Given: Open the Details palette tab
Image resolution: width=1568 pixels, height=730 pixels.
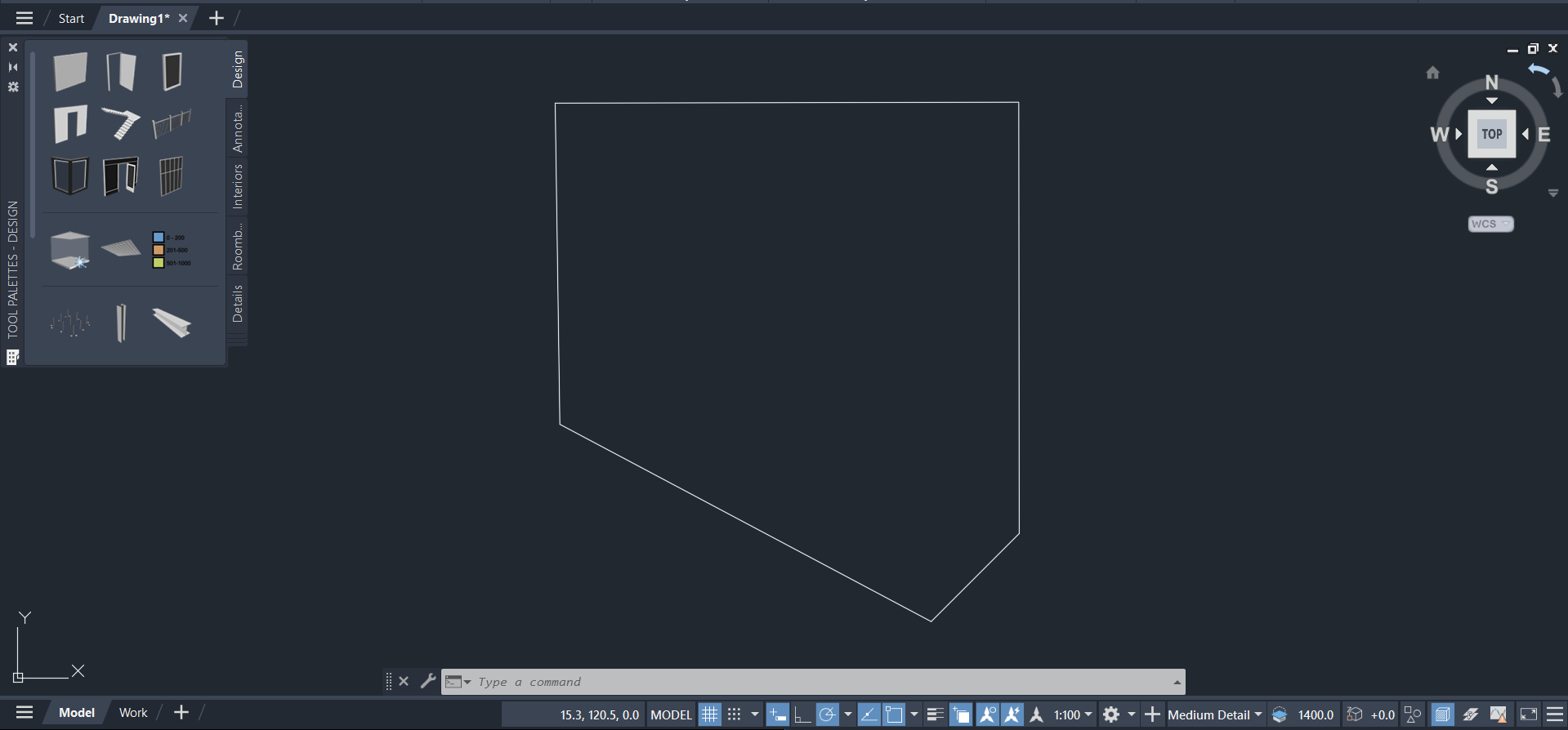Looking at the screenshot, I should 238,304.
